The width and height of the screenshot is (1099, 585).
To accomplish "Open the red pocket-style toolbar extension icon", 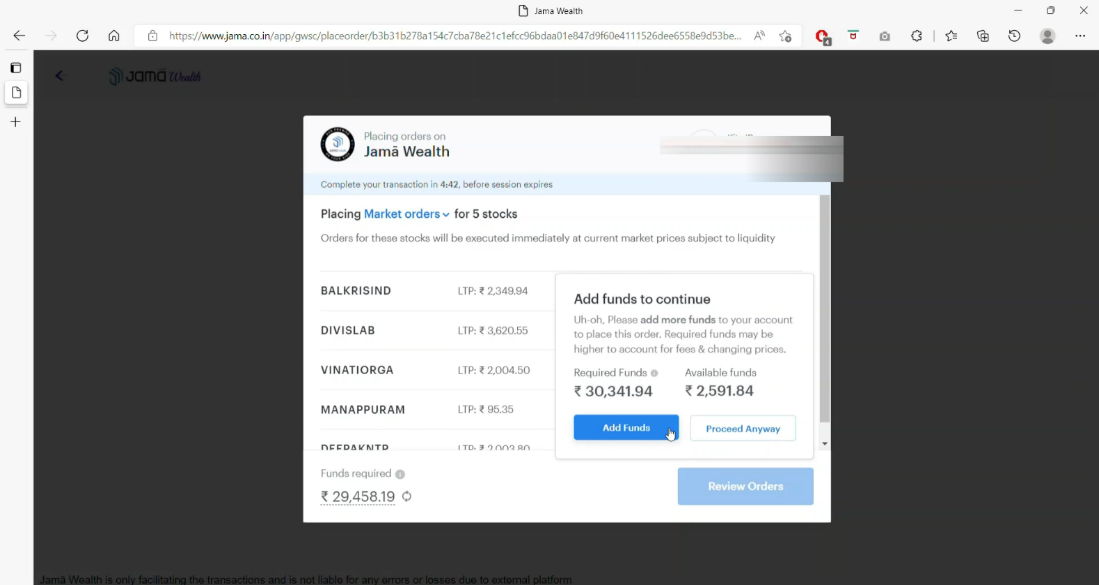I will click(853, 35).
